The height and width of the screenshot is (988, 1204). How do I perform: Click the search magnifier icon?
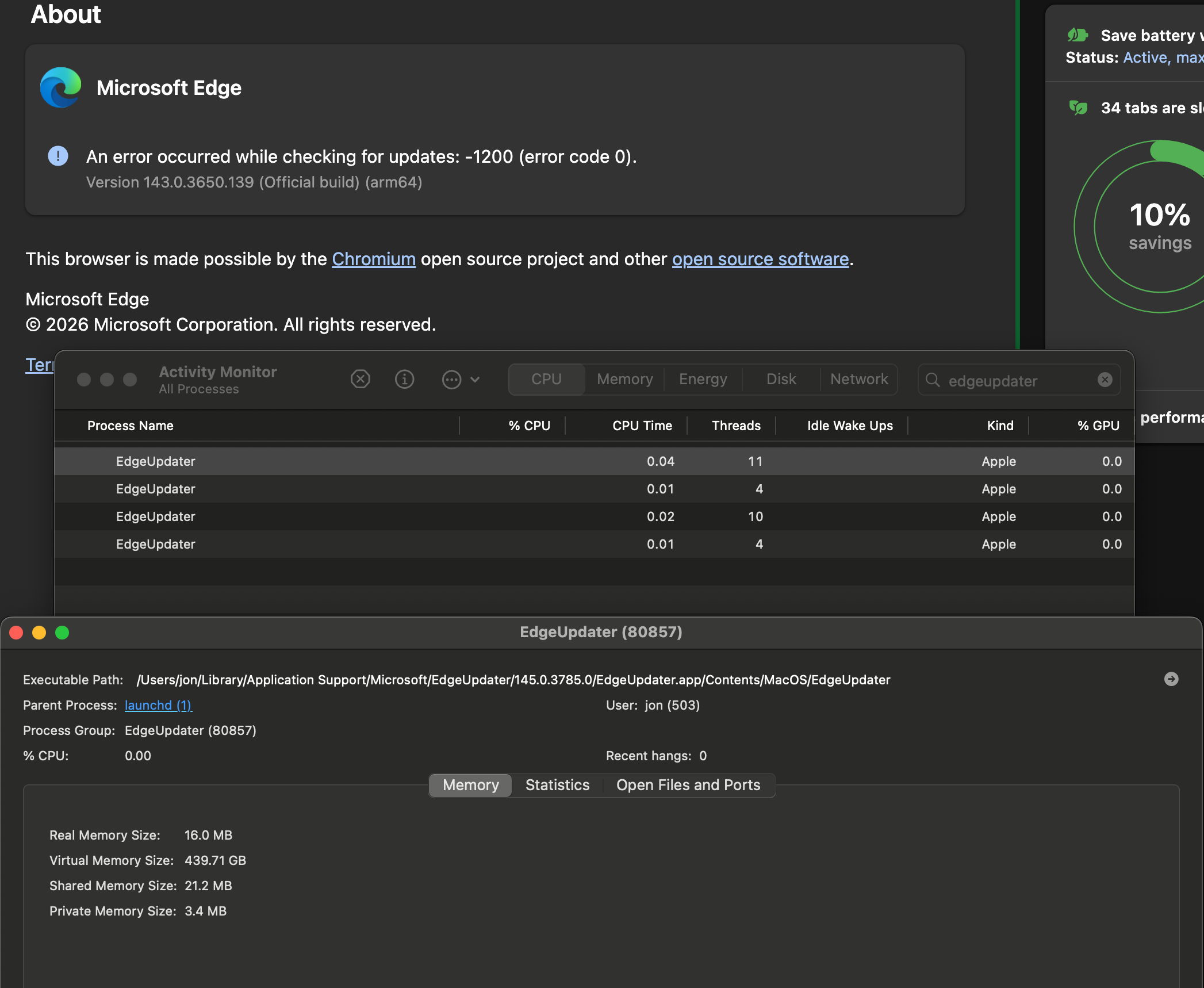[933, 380]
